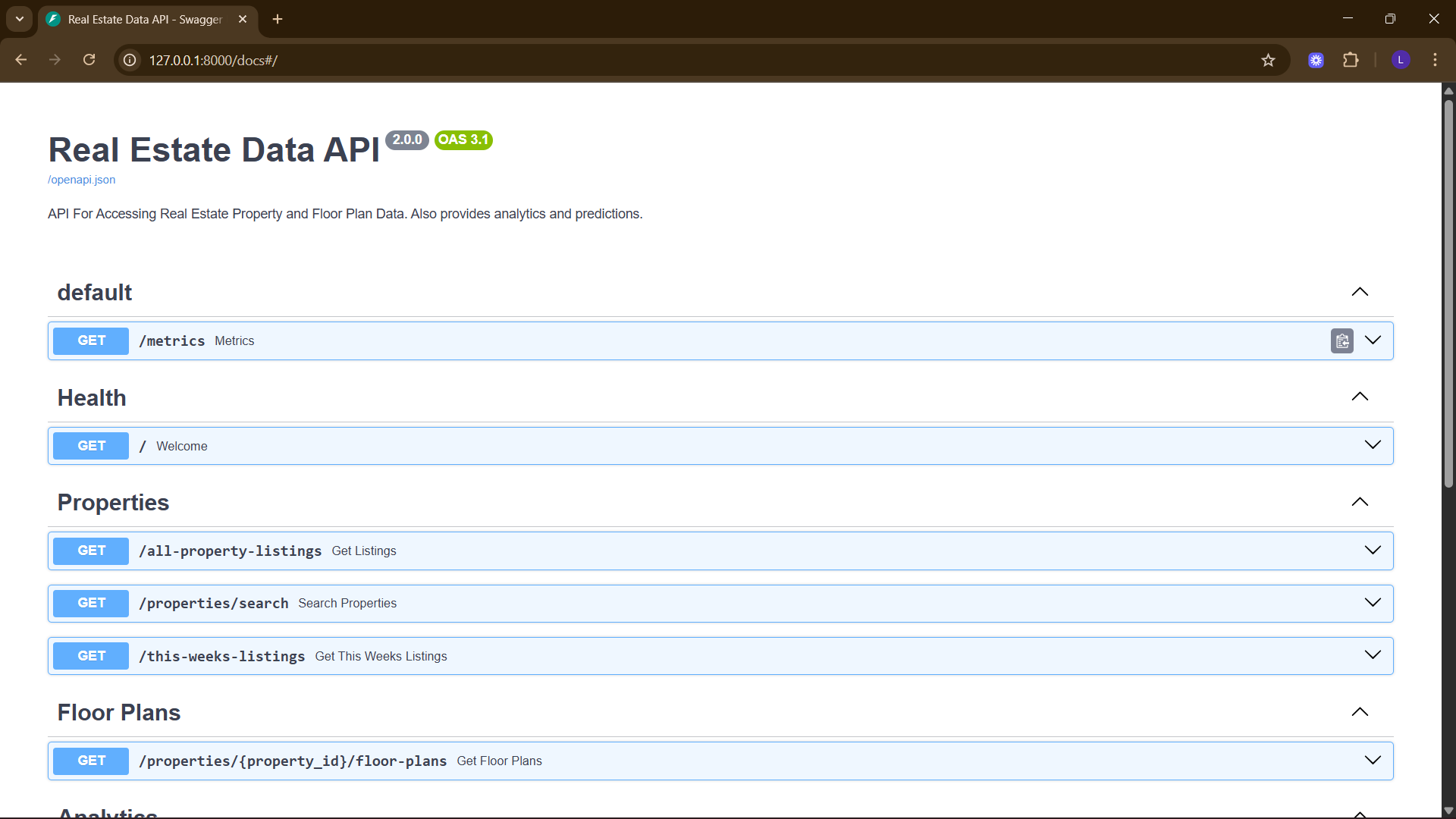The height and width of the screenshot is (819, 1456).
Task: Bookmark this page with the star icon
Action: (x=1268, y=60)
